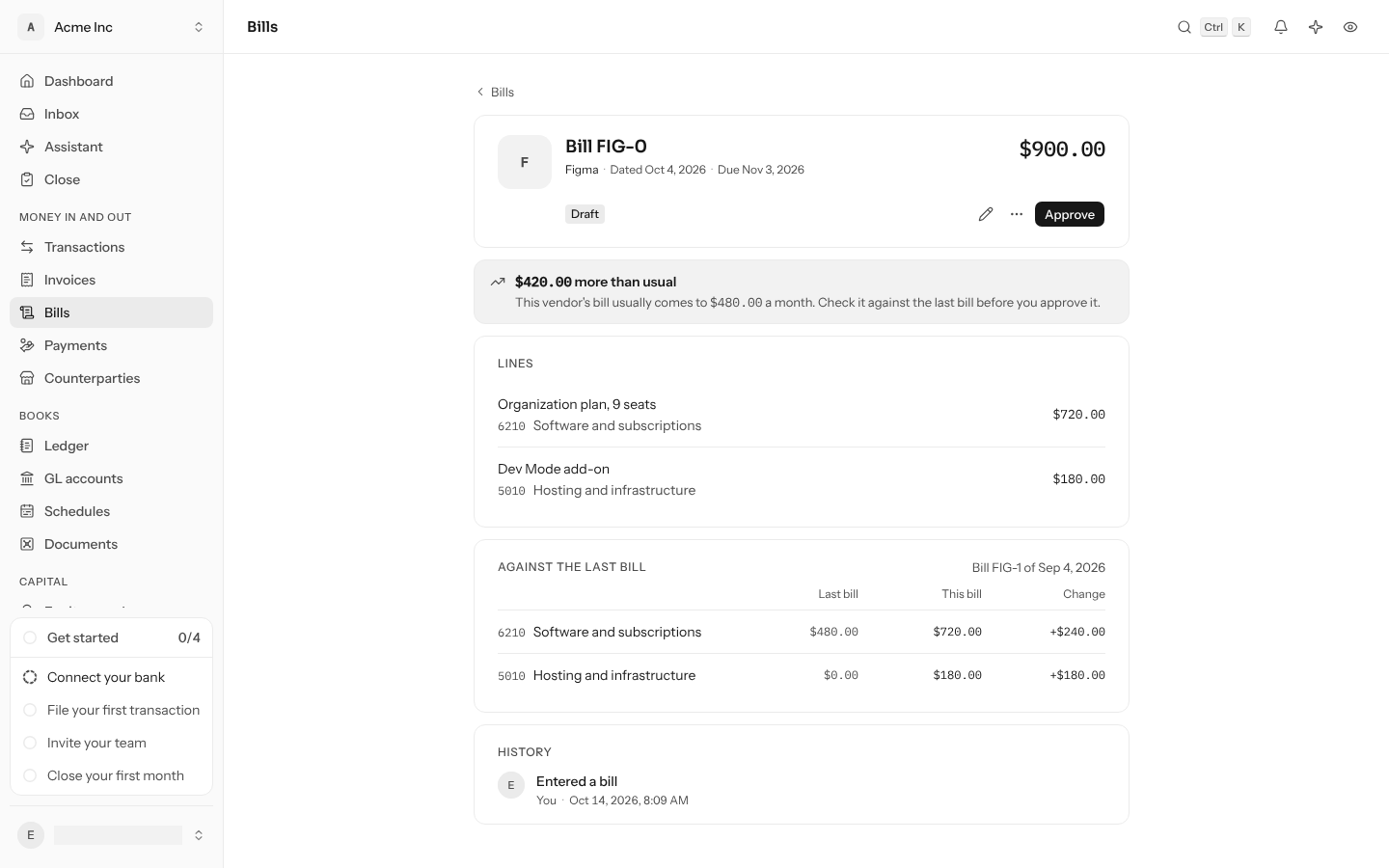Open the search icon in top bar

pyautogui.click(x=1185, y=27)
